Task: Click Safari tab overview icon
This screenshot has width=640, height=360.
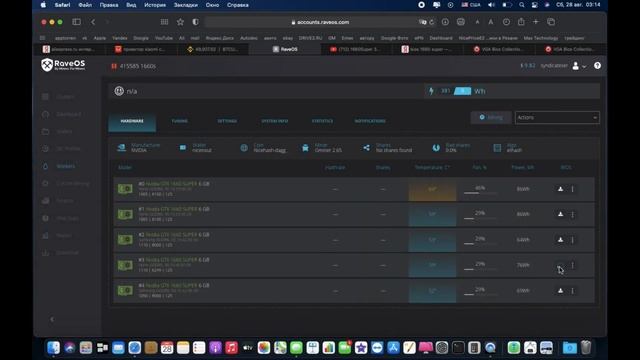Action: 551,22
